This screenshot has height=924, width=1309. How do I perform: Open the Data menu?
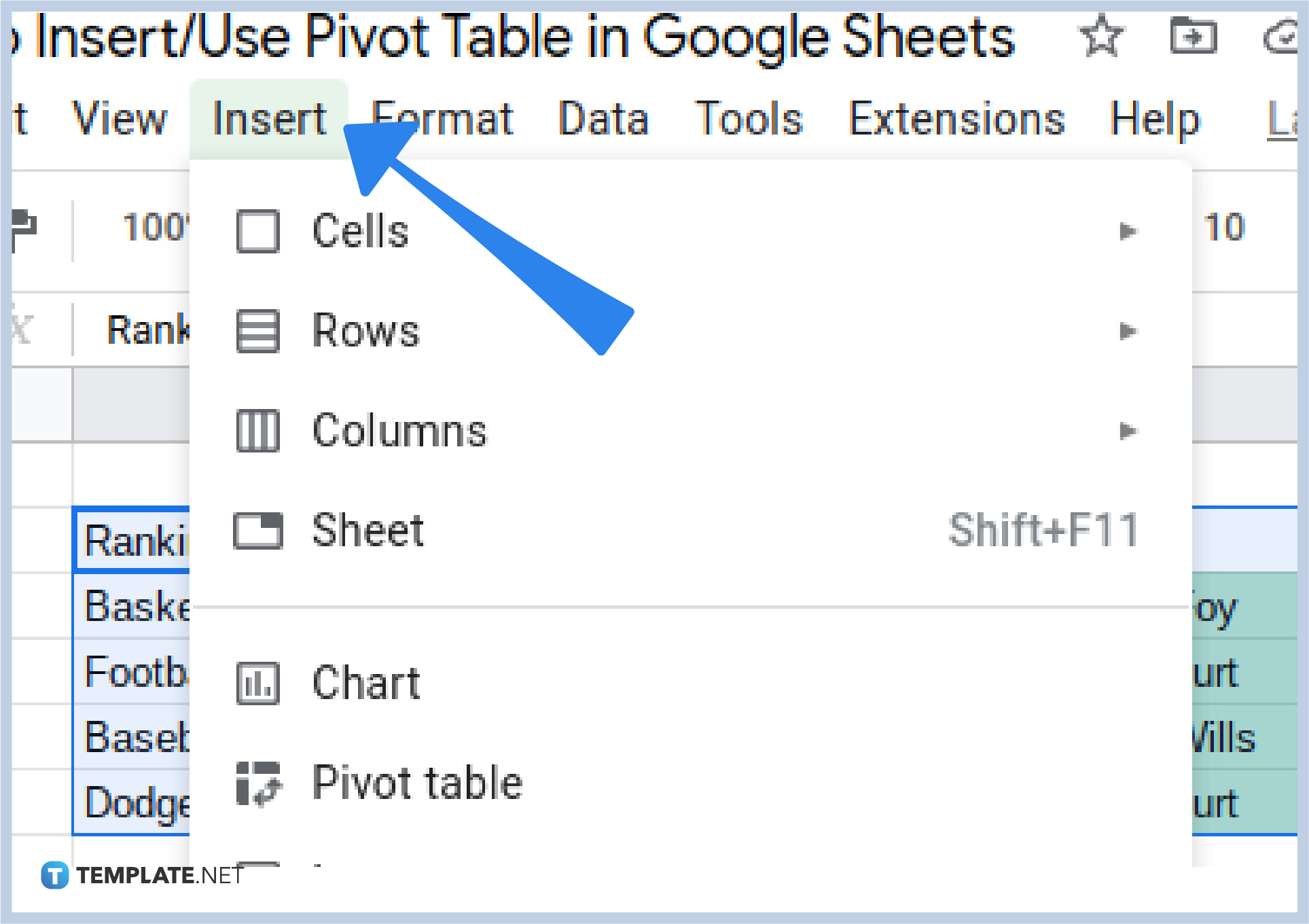(603, 118)
